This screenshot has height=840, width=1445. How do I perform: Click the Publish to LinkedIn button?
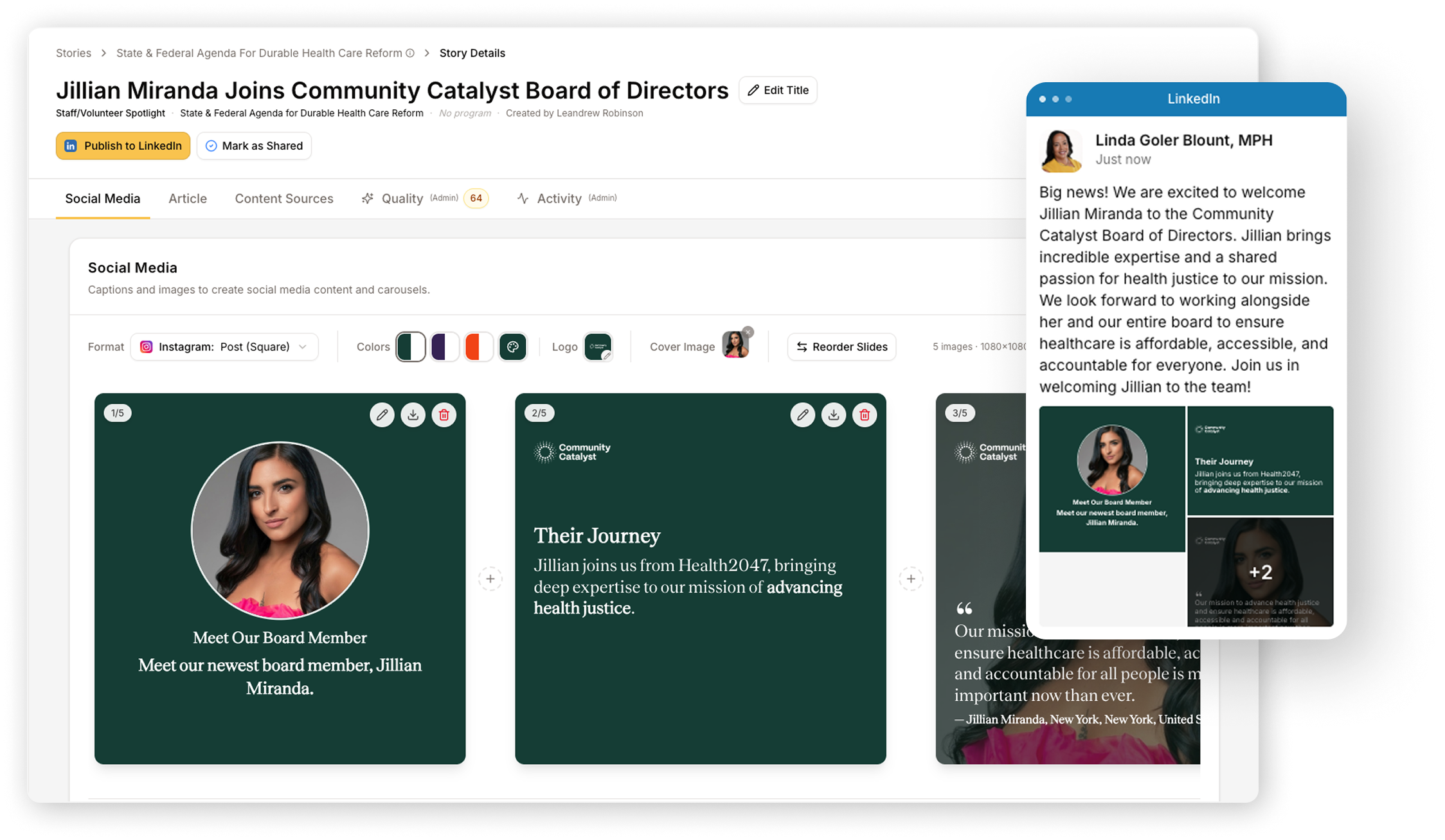(x=123, y=146)
